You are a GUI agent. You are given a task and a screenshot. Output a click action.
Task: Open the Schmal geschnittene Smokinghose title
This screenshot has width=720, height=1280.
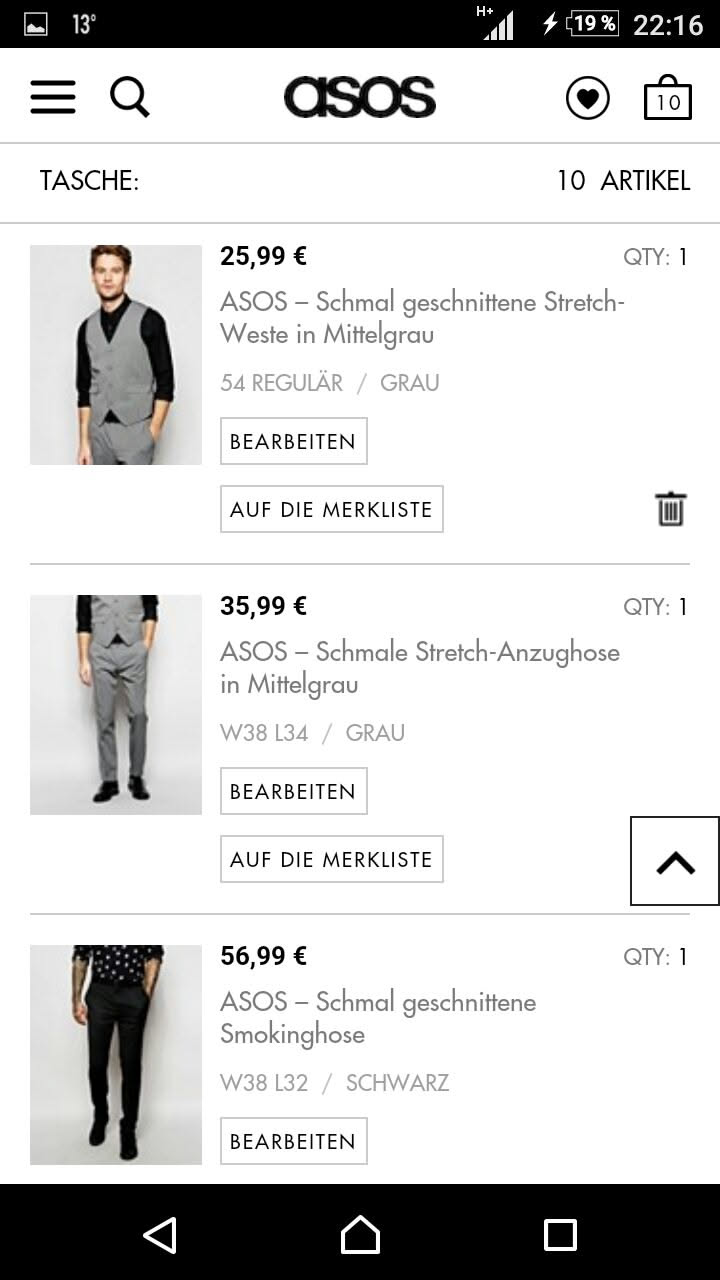[378, 1017]
